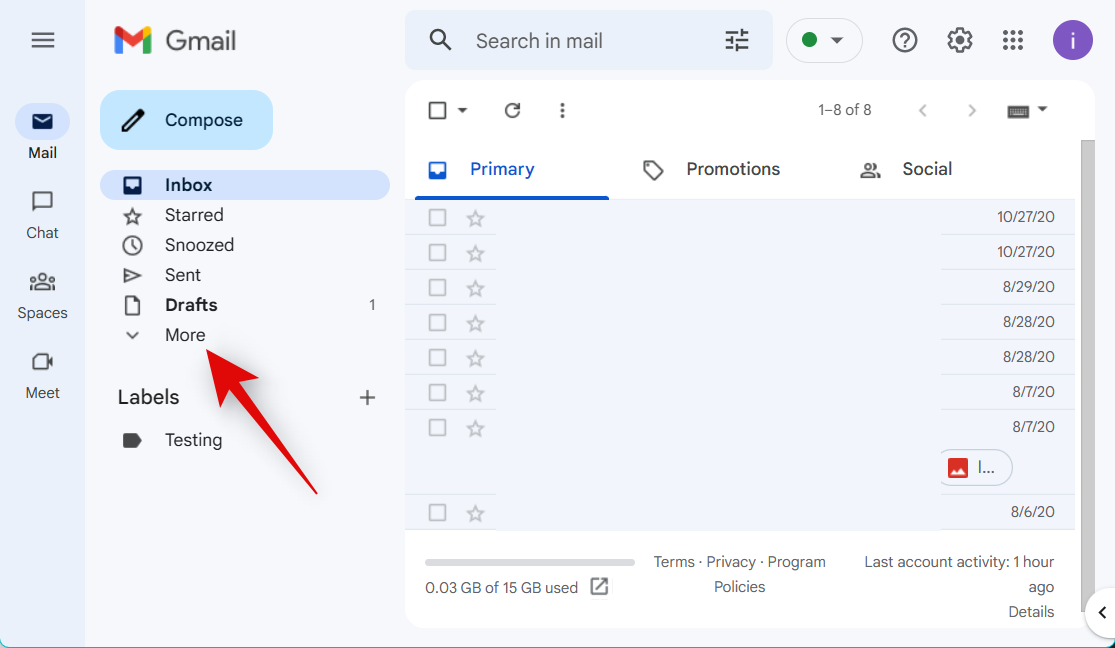Star the second 10/27/20 email
The width and height of the screenshot is (1115, 648).
475,253
